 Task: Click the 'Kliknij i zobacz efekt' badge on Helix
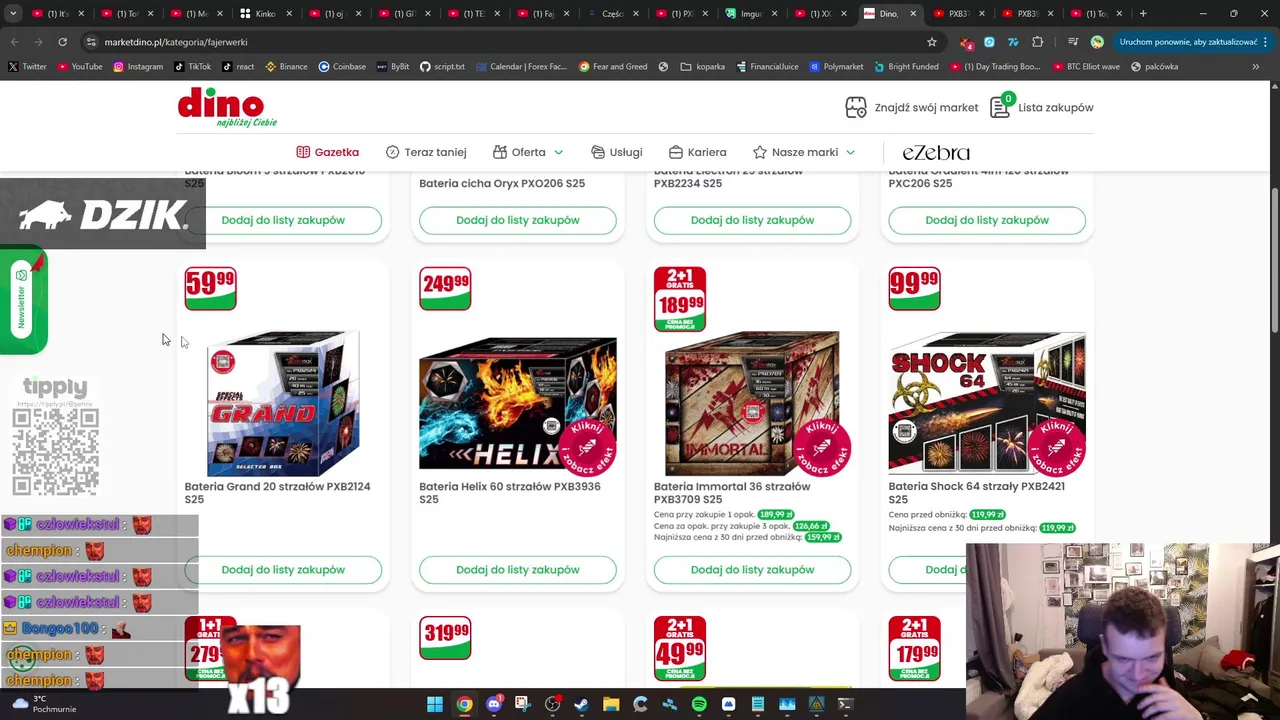click(x=587, y=447)
